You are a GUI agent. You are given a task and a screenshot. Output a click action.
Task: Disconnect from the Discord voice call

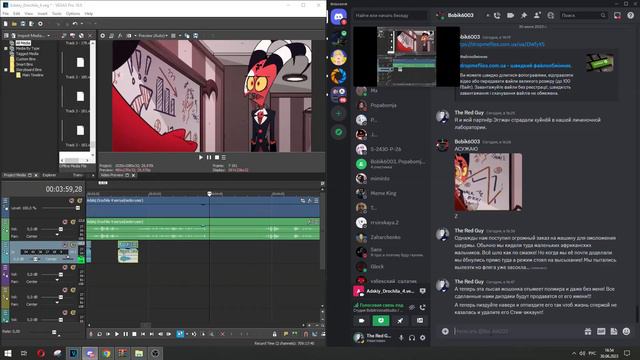click(x=422, y=307)
